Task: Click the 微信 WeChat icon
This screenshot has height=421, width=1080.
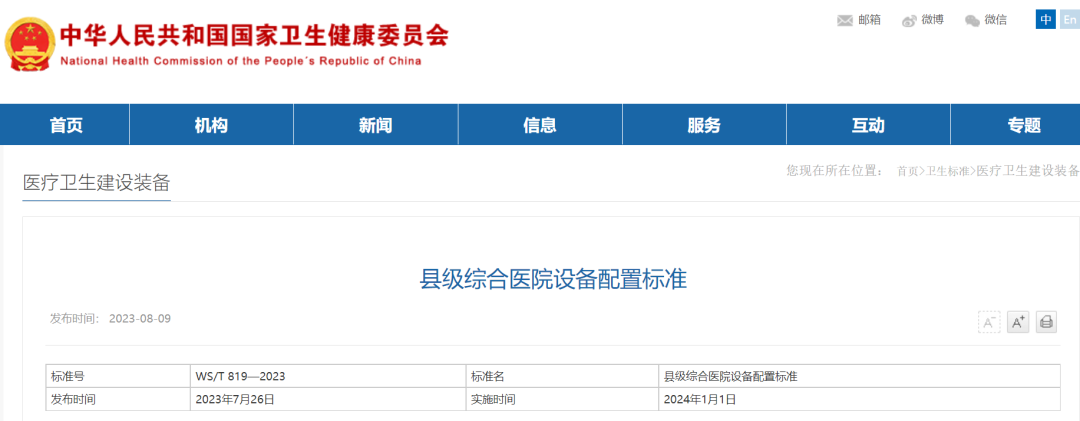Action: pyautogui.click(x=972, y=20)
